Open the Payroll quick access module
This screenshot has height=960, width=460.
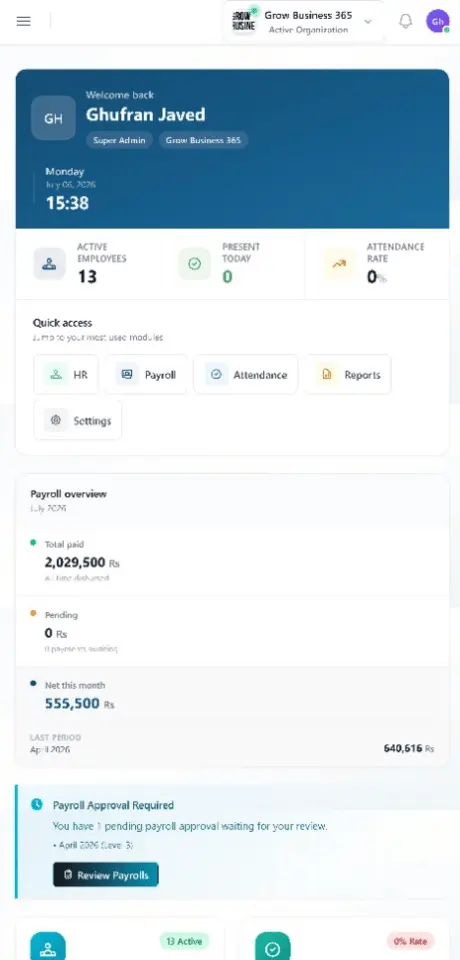pyautogui.click(x=146, y=375)
